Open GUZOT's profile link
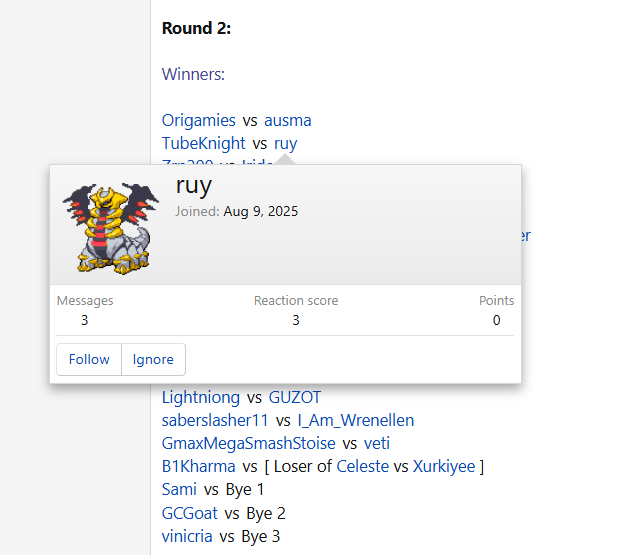 click(x=295, y=397)
